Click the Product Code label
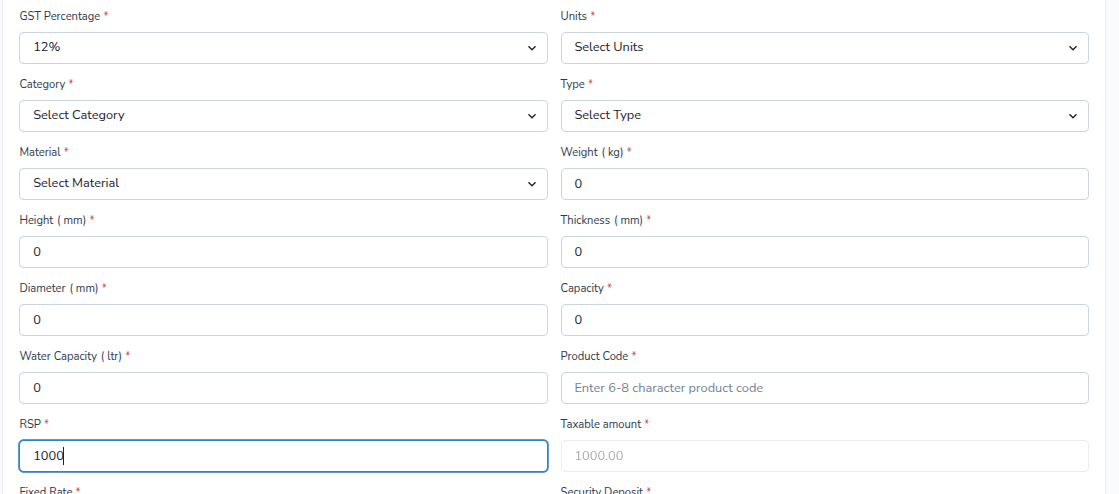Image resolution: width=1119 pixels, height=494 pixels. tap(594, 356)
